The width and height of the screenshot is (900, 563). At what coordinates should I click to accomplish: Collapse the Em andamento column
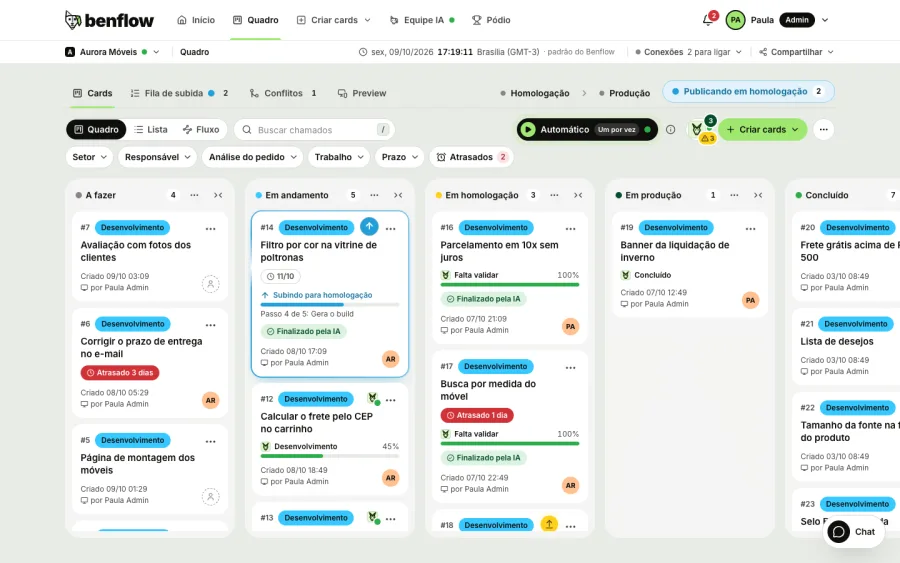(398, 195)
